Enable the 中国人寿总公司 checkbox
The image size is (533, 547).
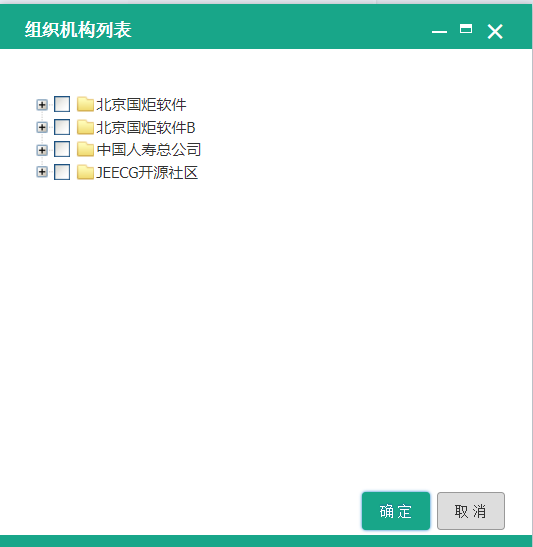tap(62, 149)
